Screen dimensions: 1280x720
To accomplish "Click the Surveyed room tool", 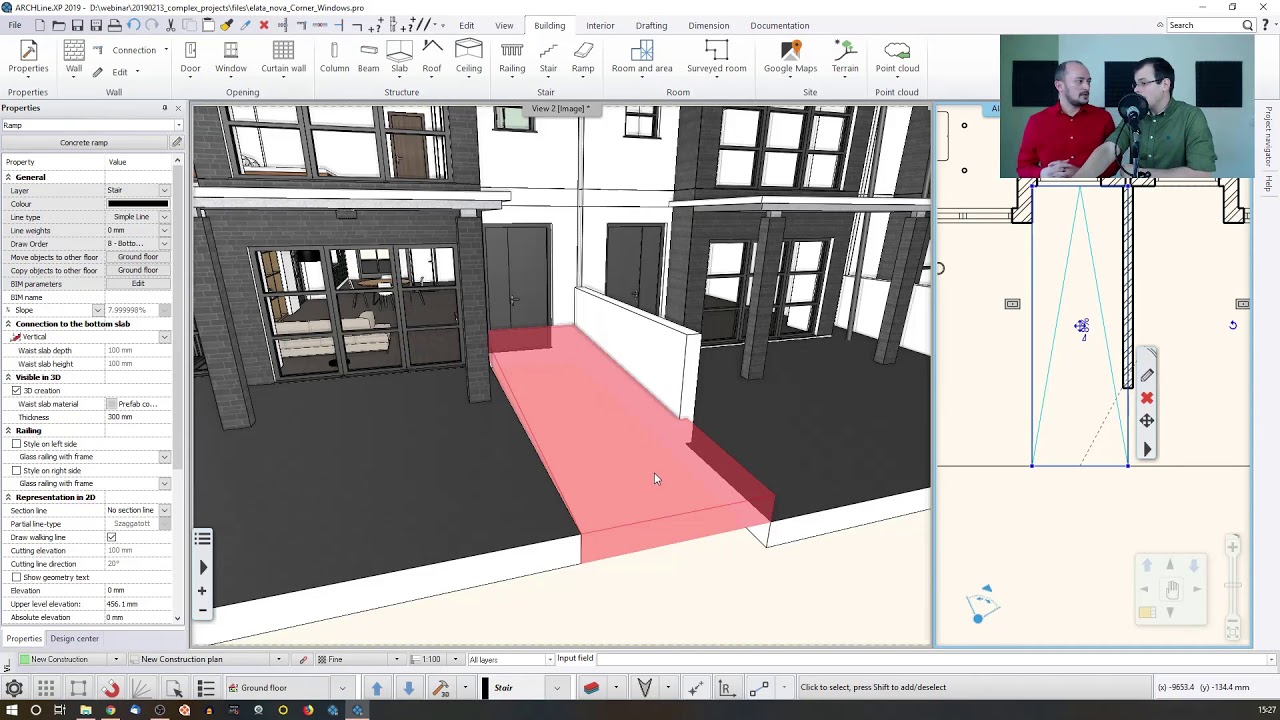I will (x=716, y=57).
